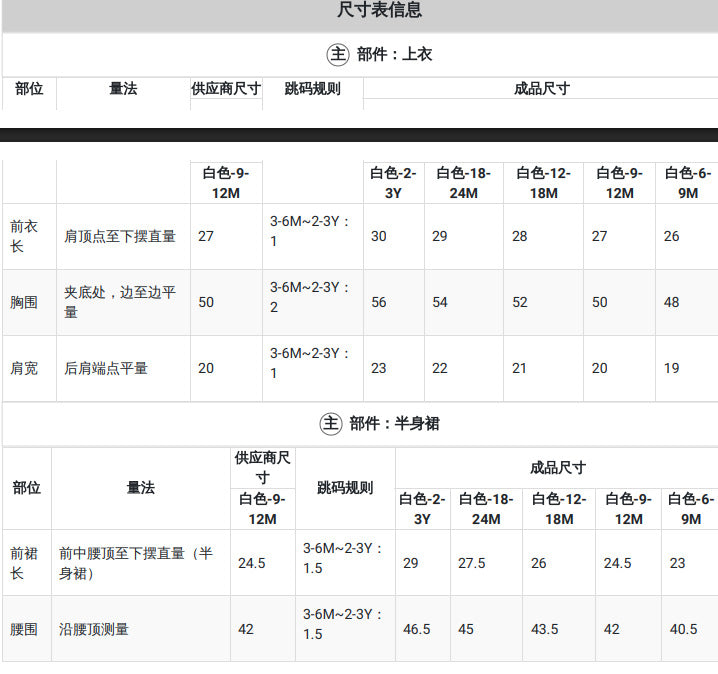The image size is (718, 674).
Task: Click 成品尺寸 header in the 半身裙 table
Action: (558, 467)
